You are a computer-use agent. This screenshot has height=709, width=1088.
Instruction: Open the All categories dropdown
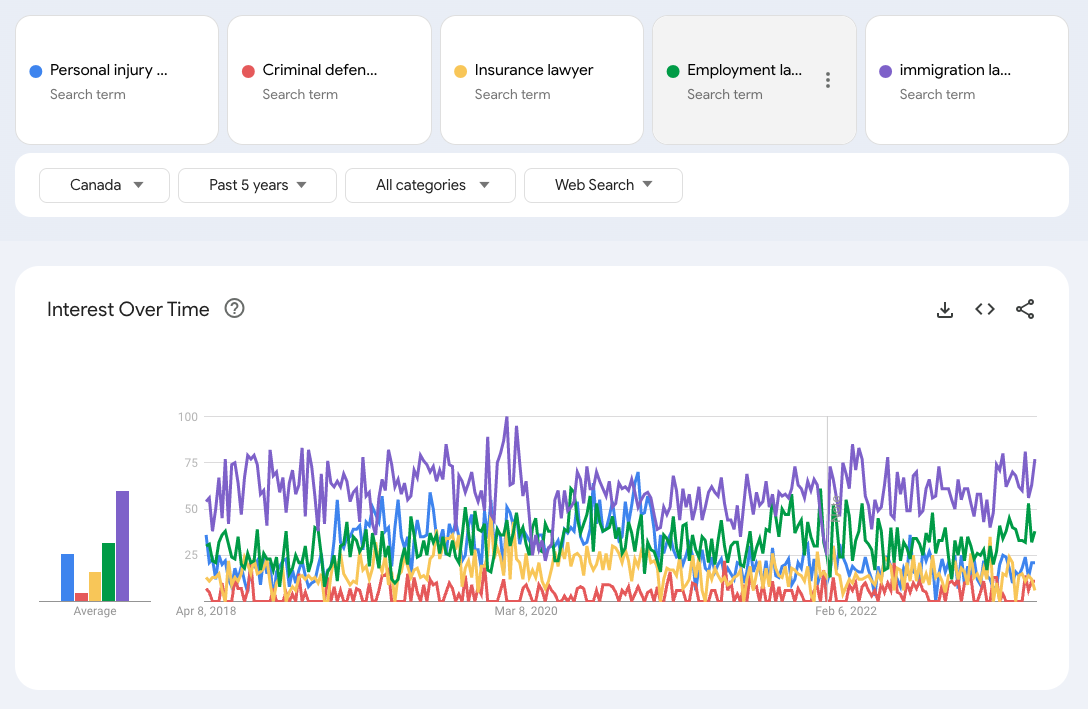point(430,185)
